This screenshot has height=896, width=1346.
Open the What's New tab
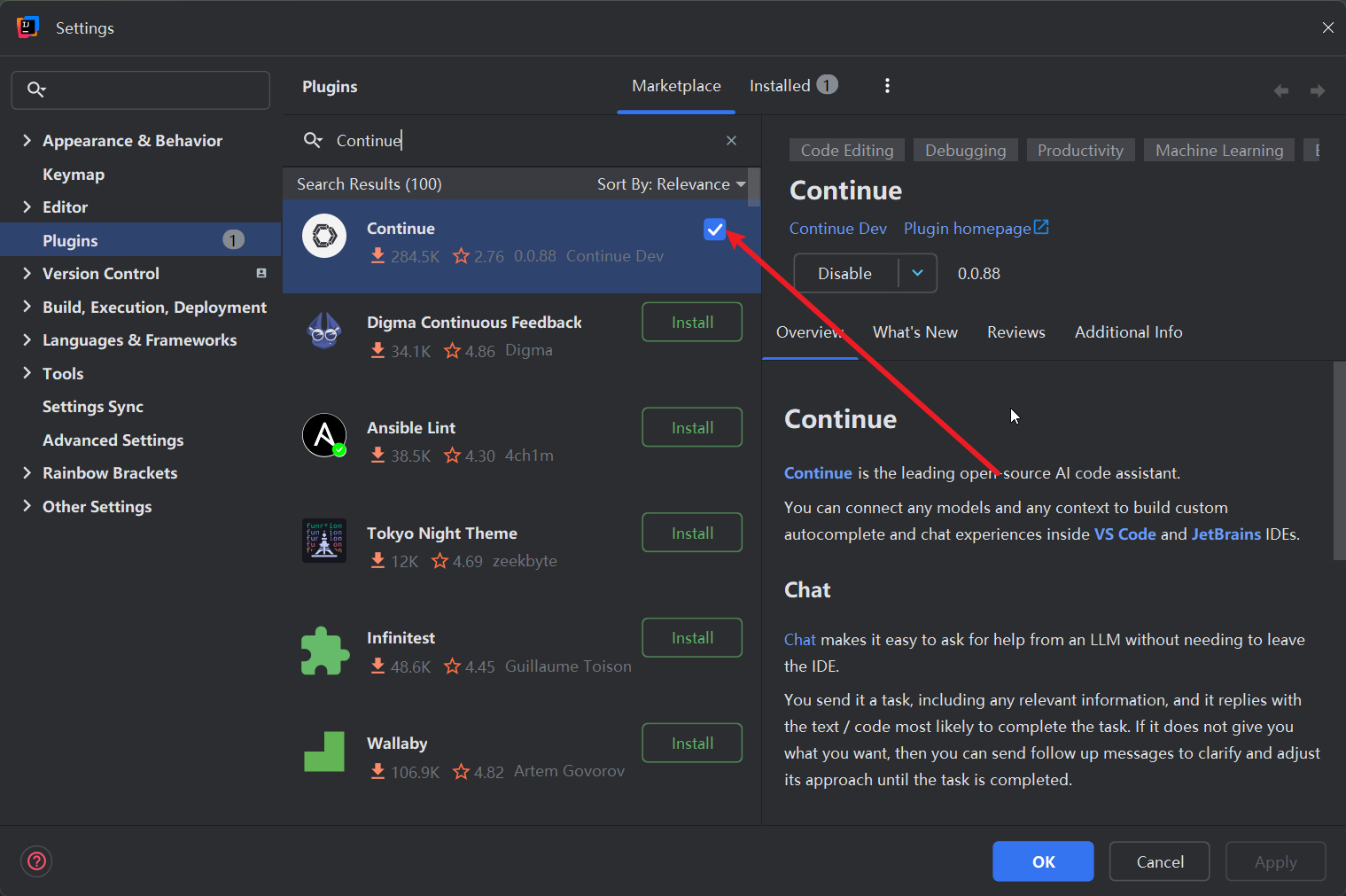[915, 332]
